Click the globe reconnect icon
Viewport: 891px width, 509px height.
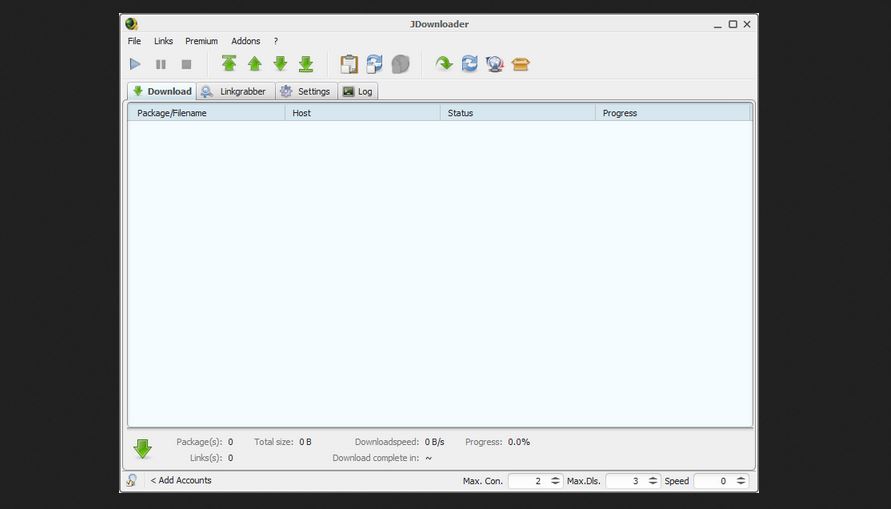pos(495,64)
